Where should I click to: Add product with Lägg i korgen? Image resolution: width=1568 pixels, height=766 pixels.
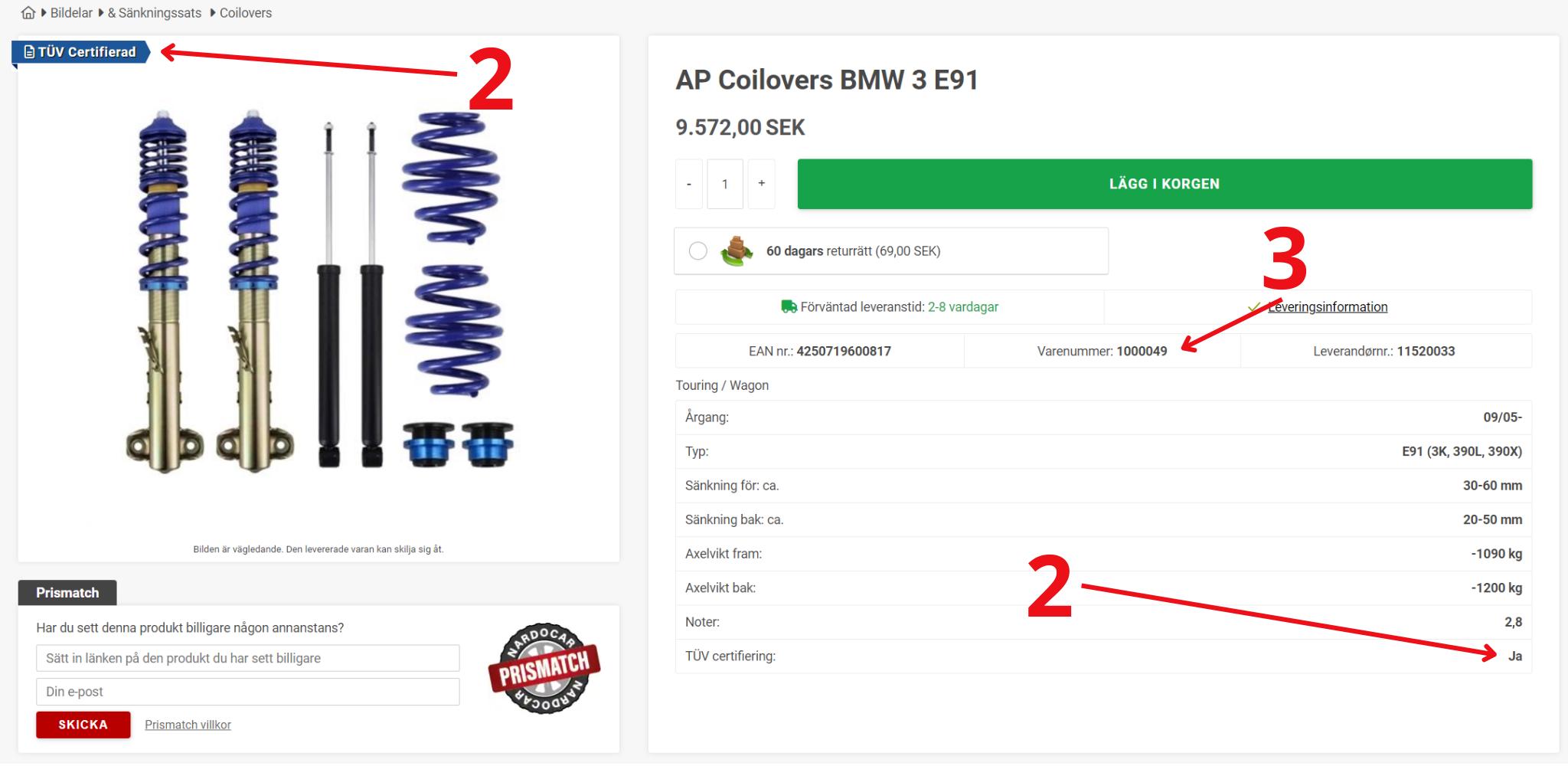[1165, 184]
